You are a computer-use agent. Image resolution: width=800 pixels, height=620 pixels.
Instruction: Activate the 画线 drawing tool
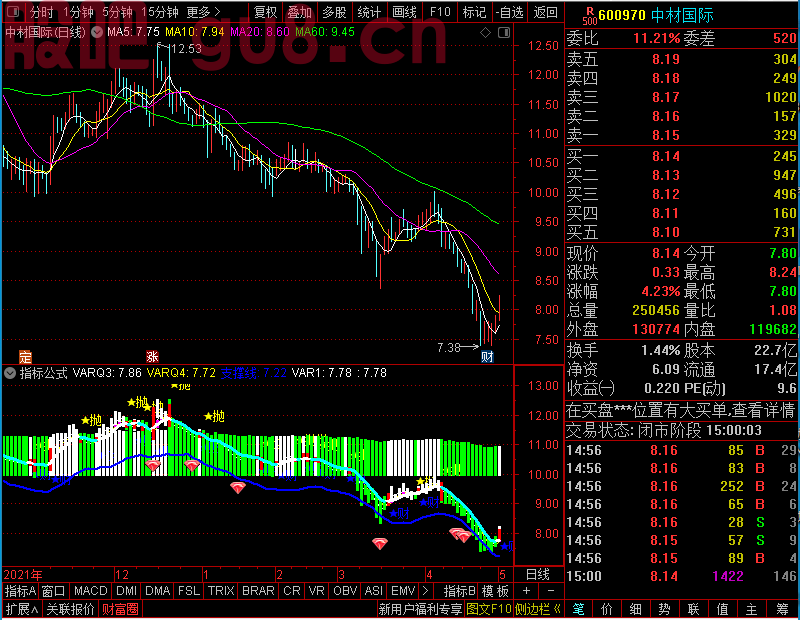point(404,12)
